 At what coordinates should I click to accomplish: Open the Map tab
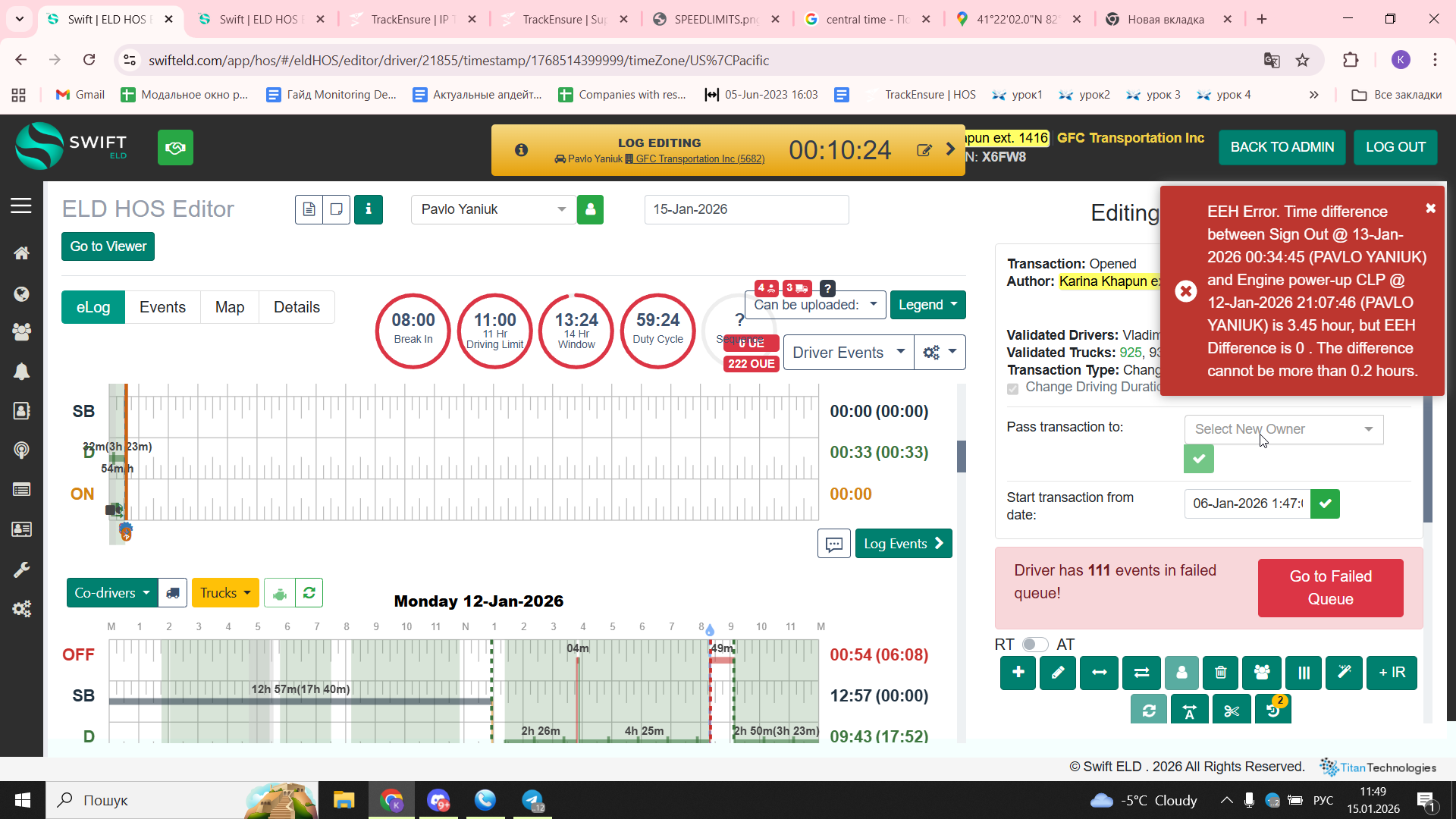tap(229, 307)
